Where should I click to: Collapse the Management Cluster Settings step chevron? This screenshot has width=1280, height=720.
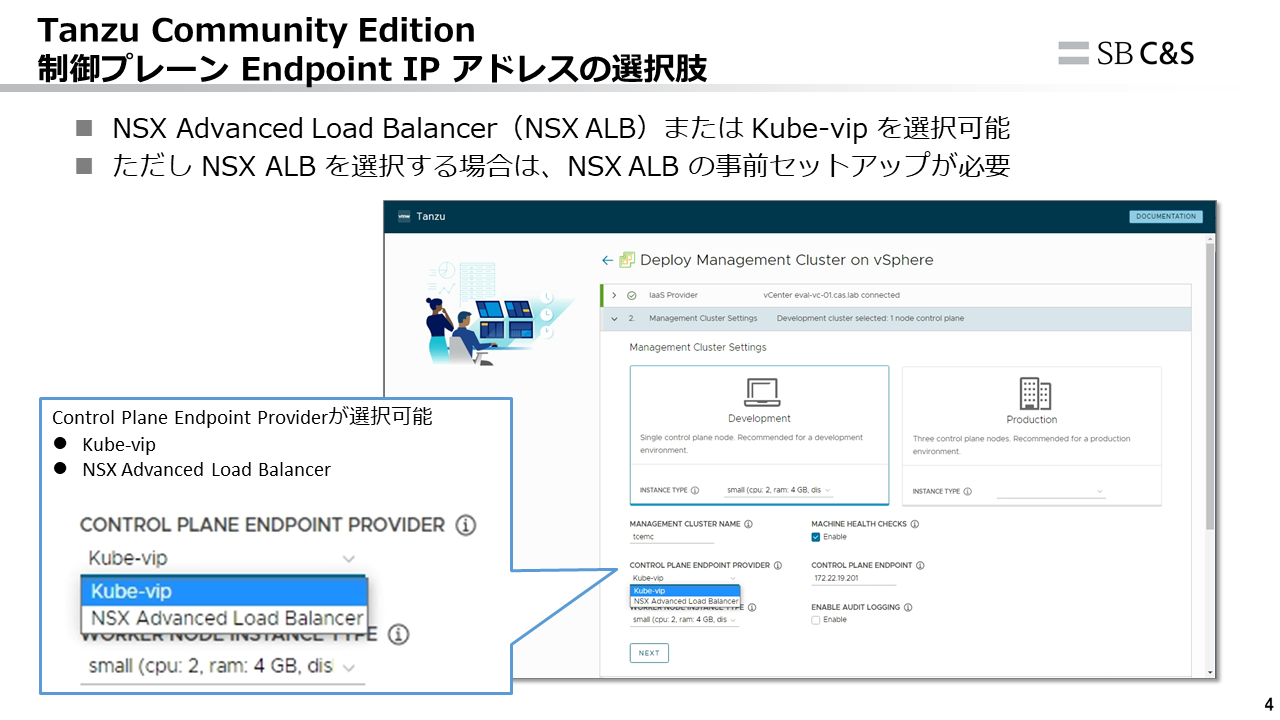[614, 319]
